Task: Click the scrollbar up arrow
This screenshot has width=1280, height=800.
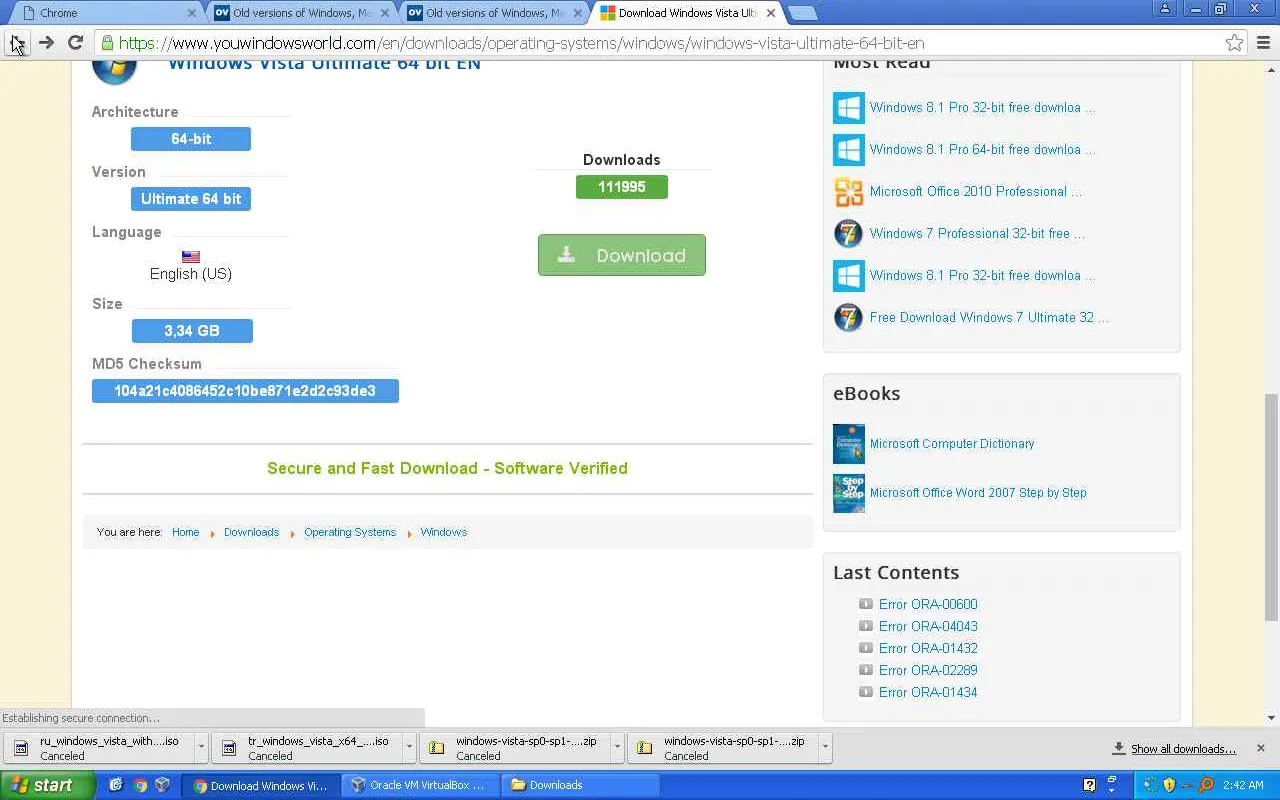Action: (x=1272, y=69)
